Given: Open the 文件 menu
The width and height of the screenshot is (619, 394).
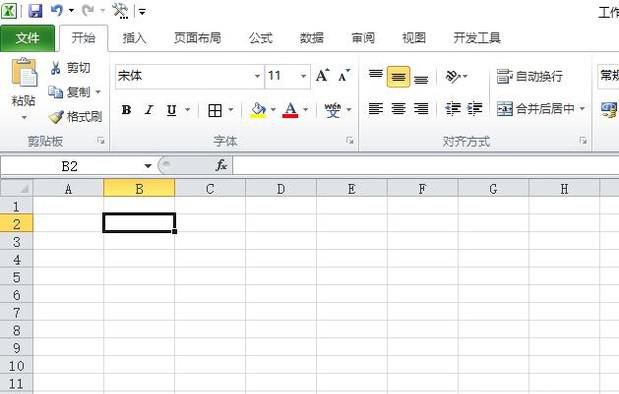Looking at the screenshot, I should (28, 38).
